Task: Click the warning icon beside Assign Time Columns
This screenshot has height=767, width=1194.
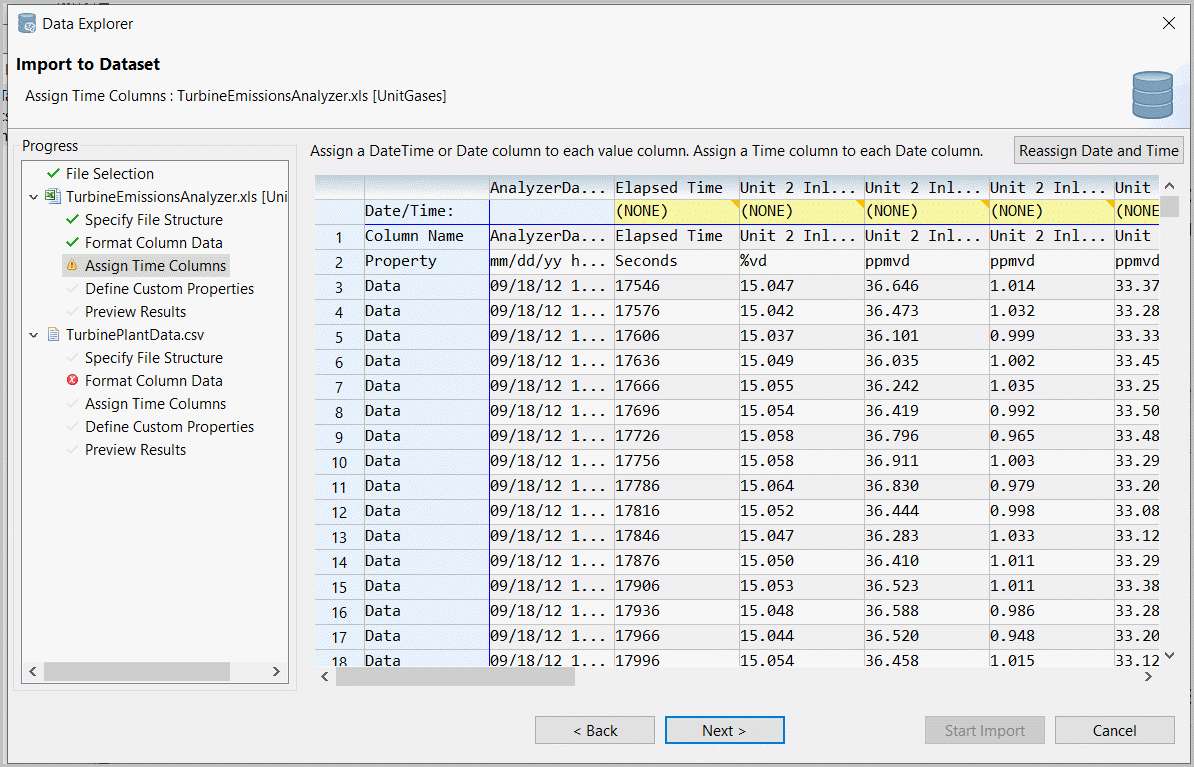Action: pos(71,266)
